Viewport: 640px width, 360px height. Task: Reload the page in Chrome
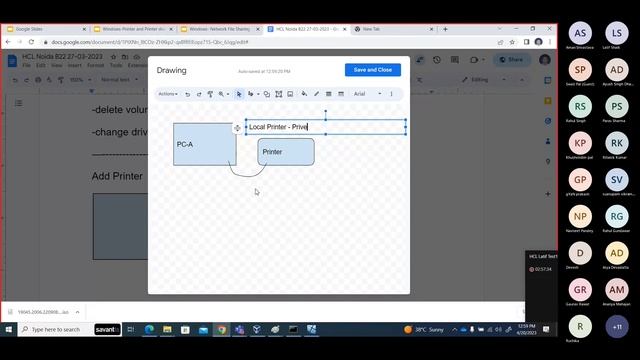[31, 42]
